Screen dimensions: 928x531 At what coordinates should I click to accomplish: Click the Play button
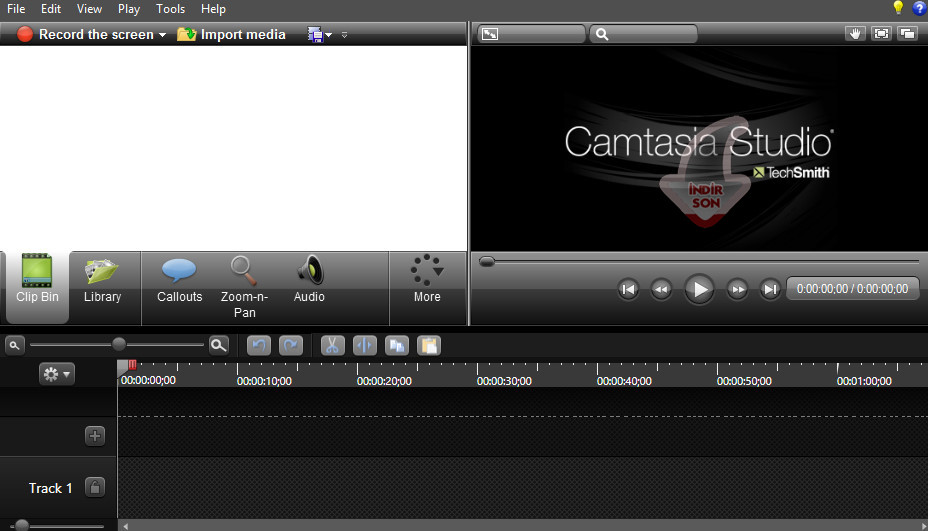[699, 289]
